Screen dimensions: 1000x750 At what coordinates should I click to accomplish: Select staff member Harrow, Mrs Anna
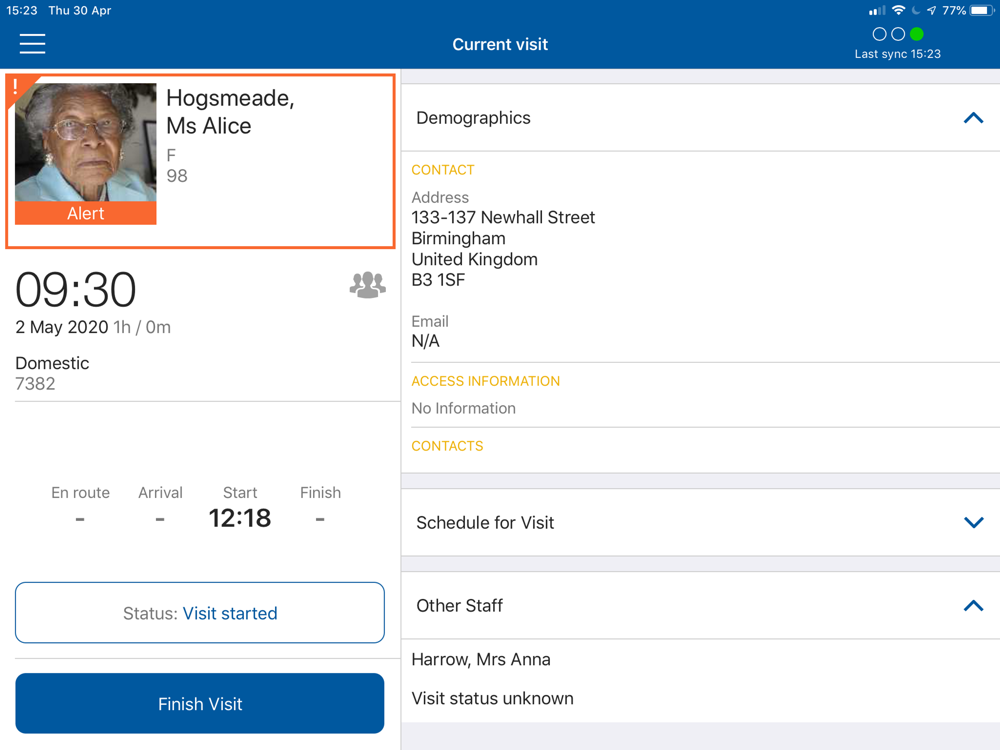click(x=481, y=660)
